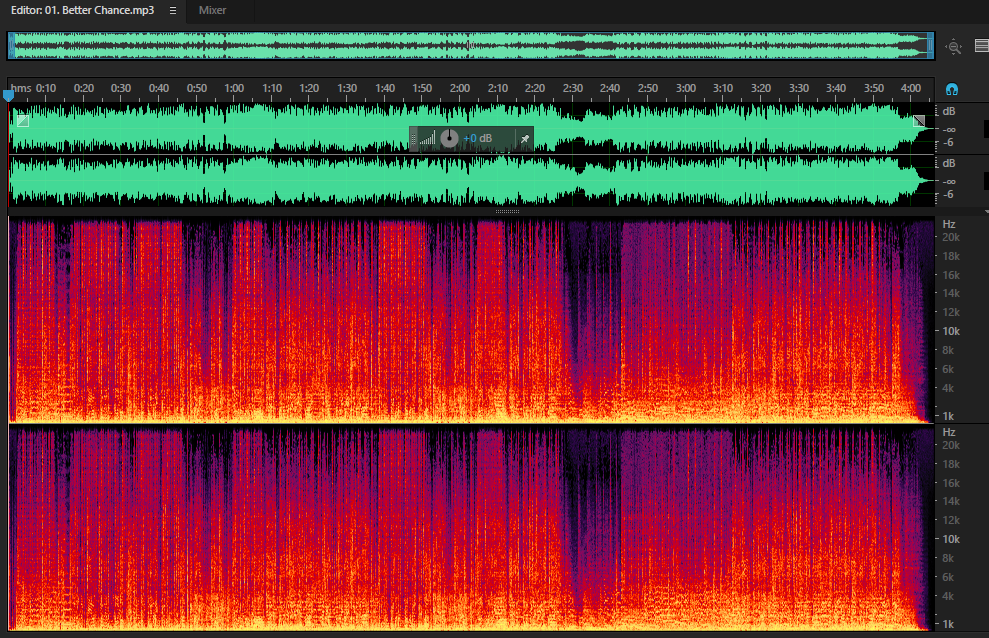Toggle the blue headphones icon beside the ruler
This screenshot has width=989, height=638.
pos(952,89)
